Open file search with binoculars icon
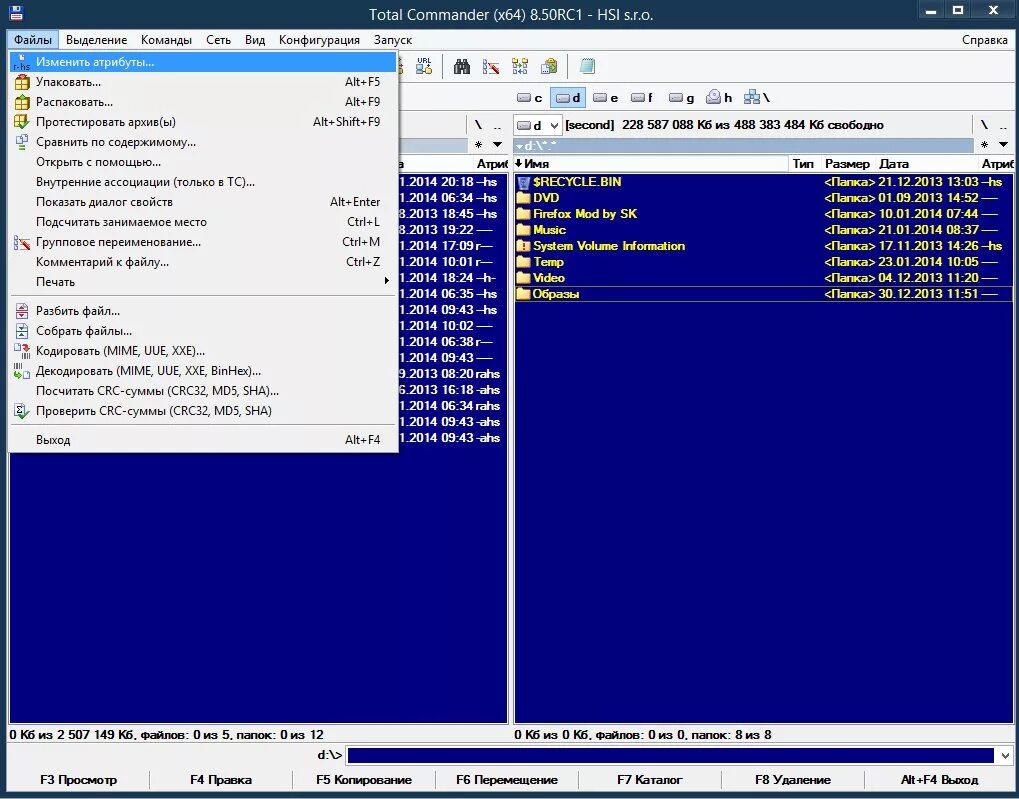 tap(461, 66)
